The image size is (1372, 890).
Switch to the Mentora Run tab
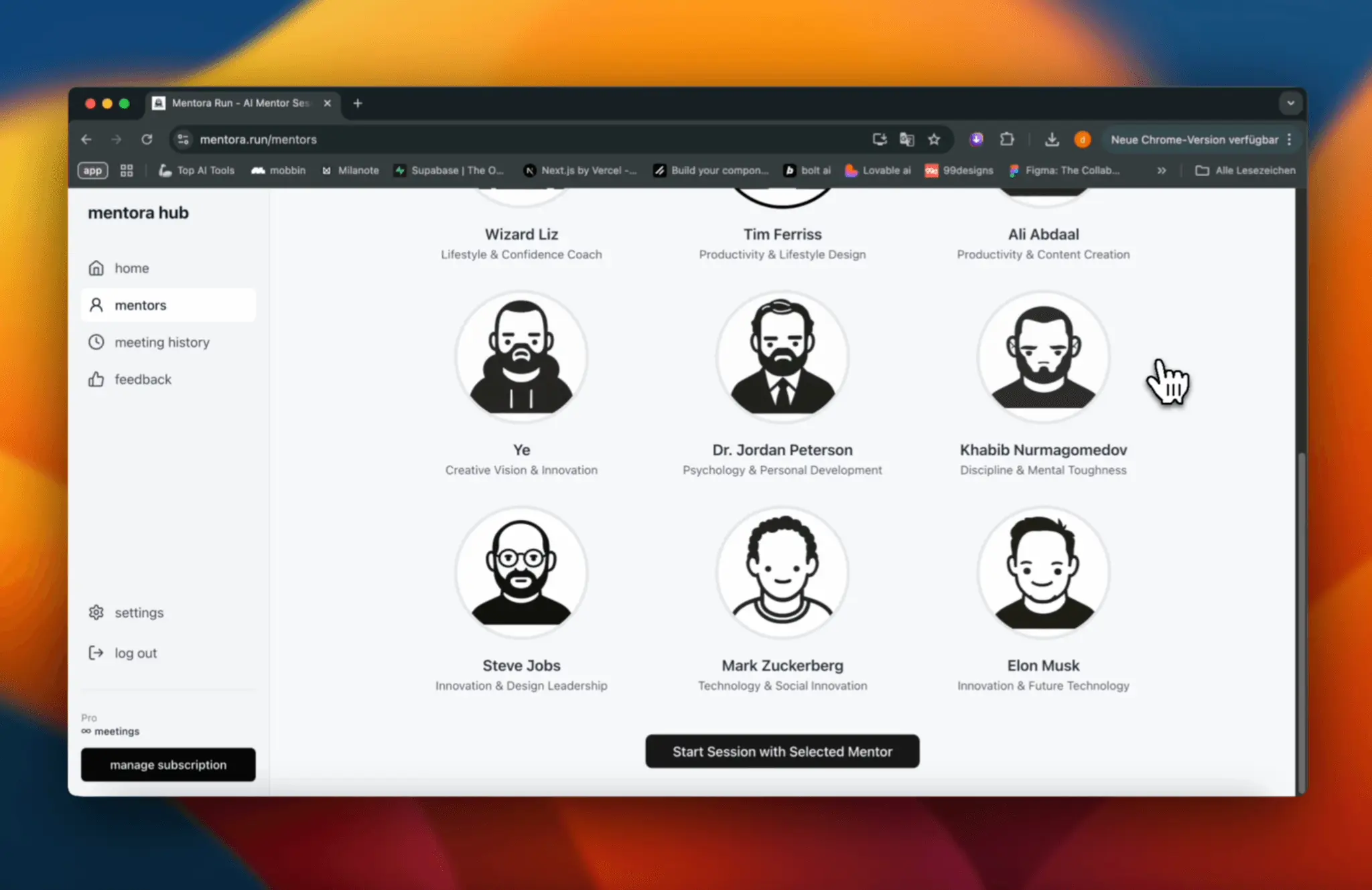pos(243,103)
